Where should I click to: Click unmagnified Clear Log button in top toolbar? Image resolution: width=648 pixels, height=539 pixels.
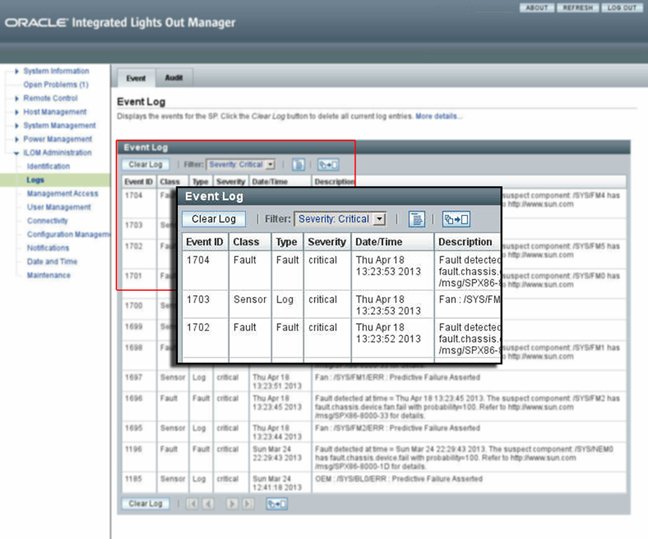[x=145, y=165]
